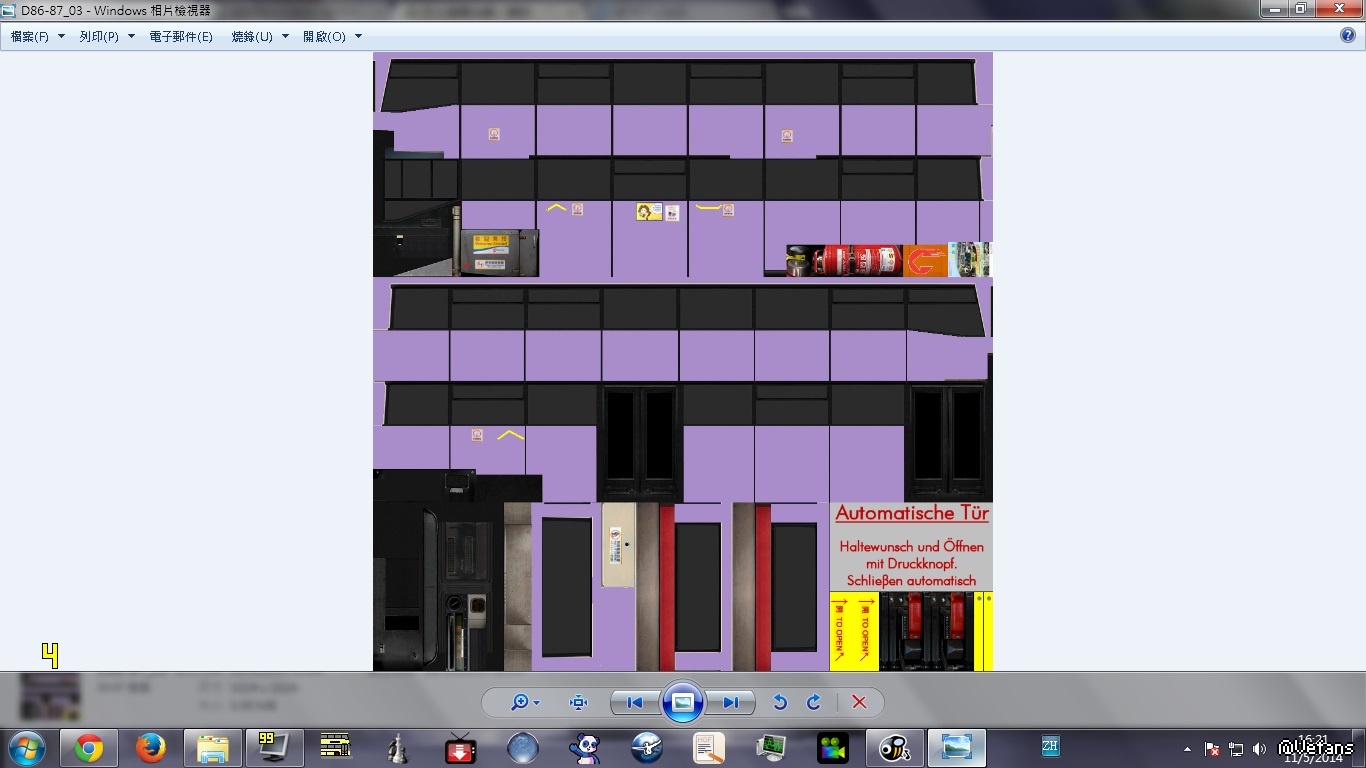Click the zoom magnifier icon
This screenshot has height=768, width=1366.
[520, 702]
